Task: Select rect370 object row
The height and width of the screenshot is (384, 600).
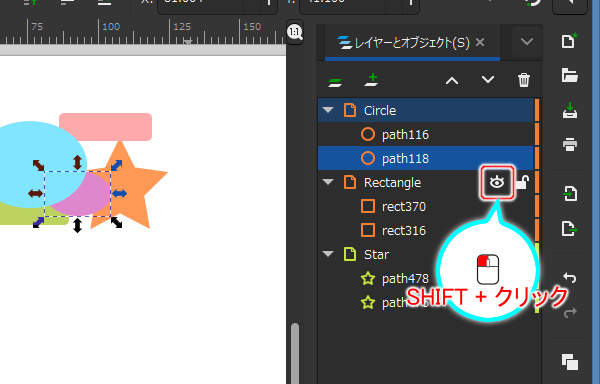Action: pos(426,207)
